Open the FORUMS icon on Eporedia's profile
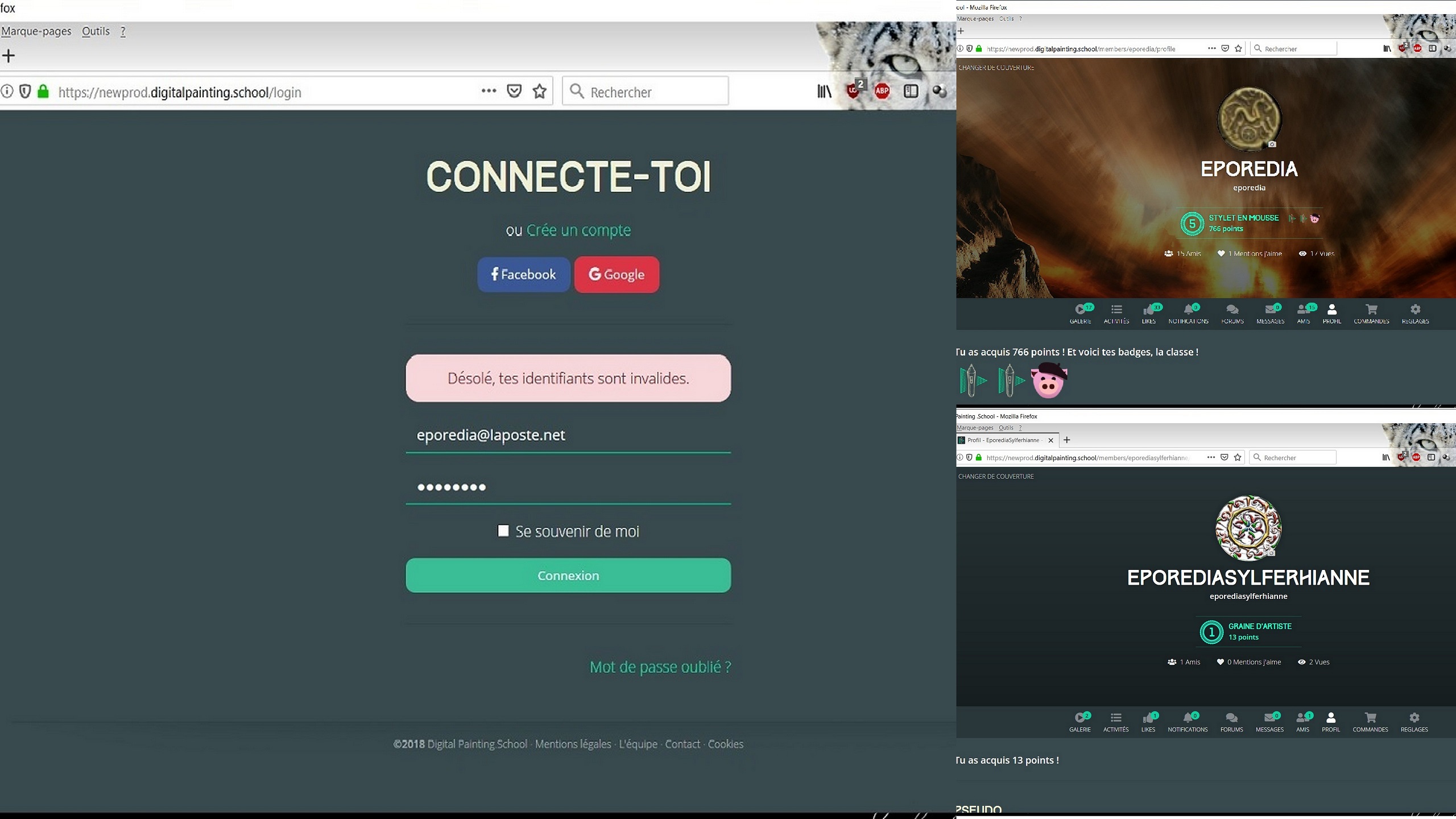1456x819 pixels. pos(1232,310)
